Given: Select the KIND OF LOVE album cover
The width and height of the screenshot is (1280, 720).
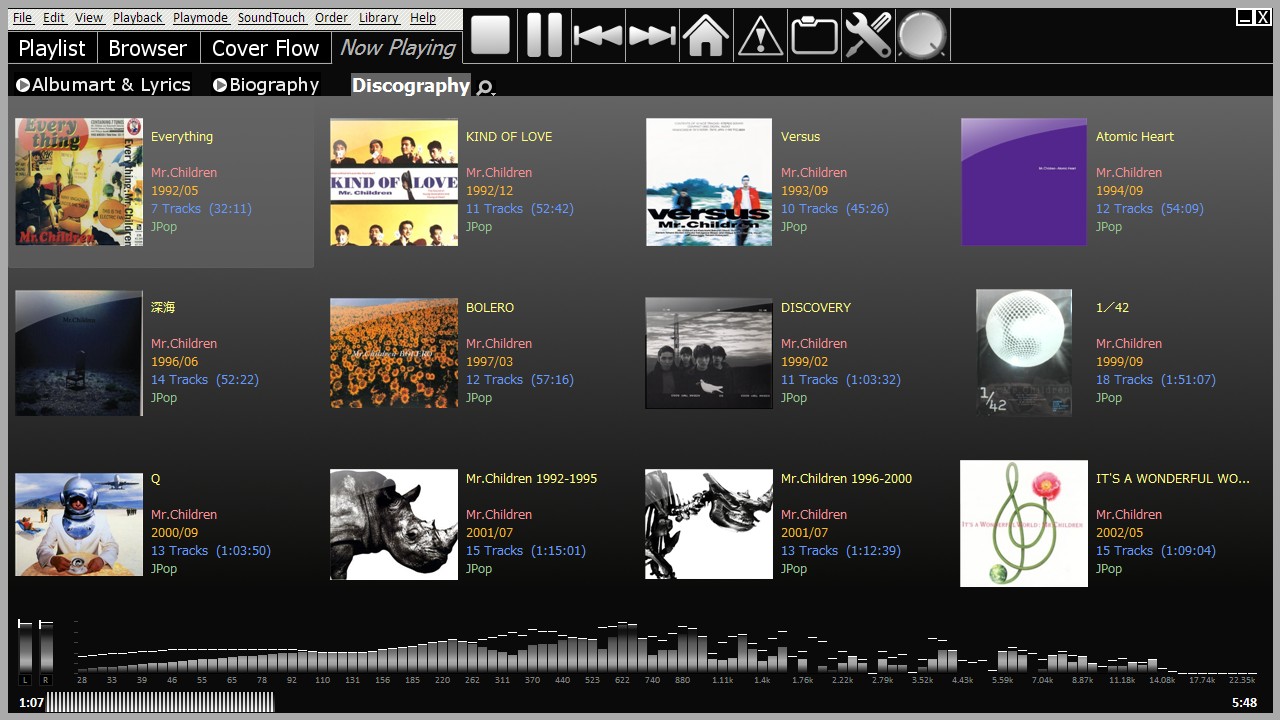Looking at the screenshot, I should [x=394, y=182].
